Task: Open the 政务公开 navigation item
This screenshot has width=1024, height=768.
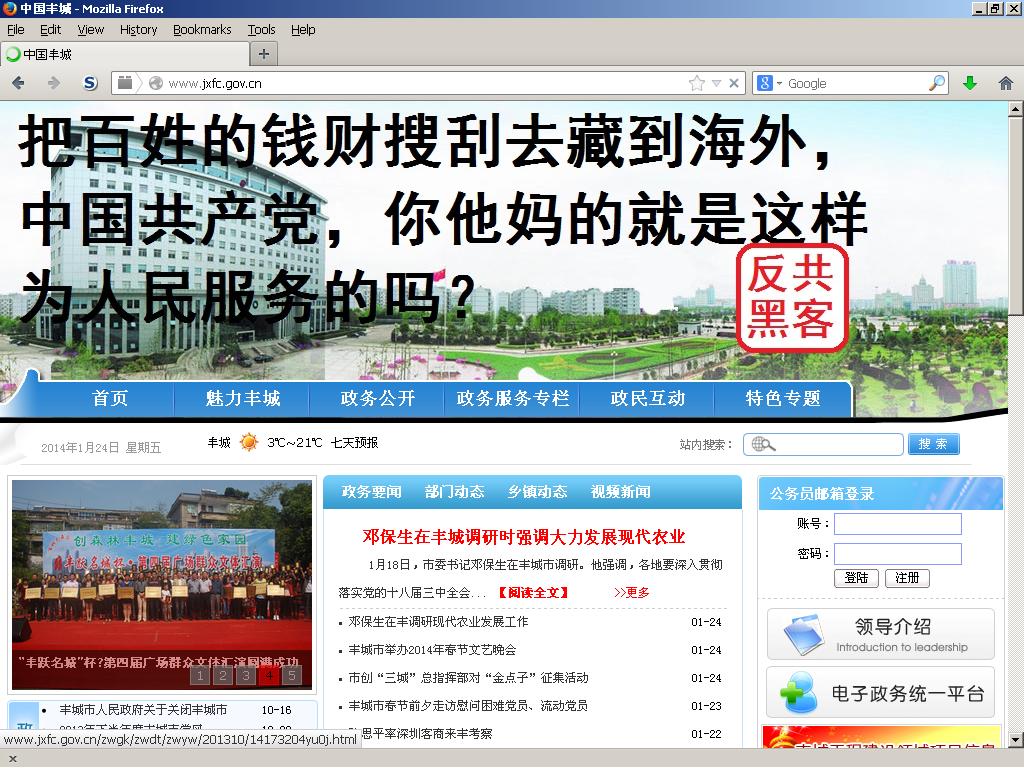Action: tap(377, 398)
